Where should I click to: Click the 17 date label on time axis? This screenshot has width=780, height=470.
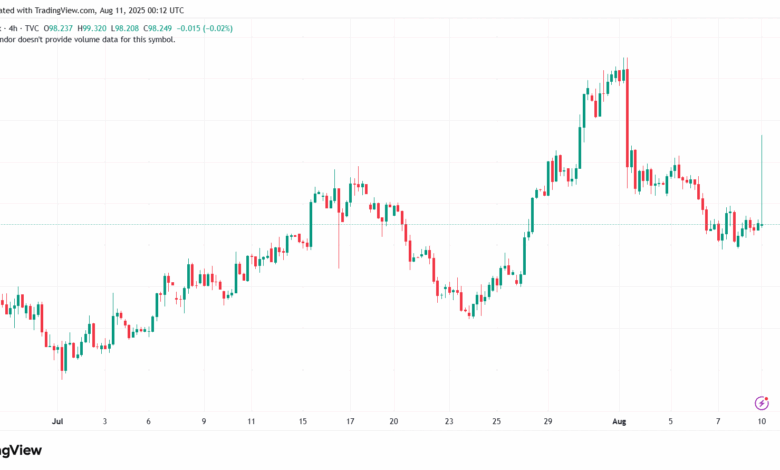(350, 421)
